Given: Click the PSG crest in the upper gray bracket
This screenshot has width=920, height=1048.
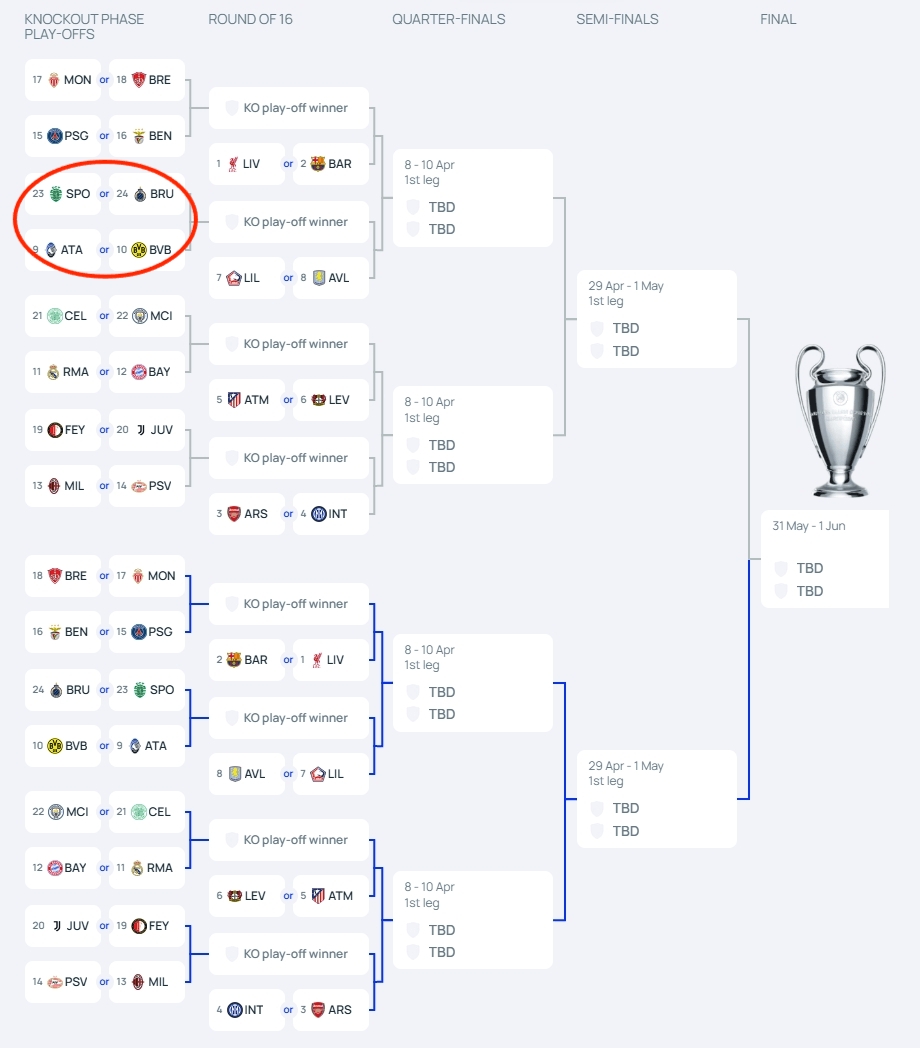Looking at the screenshot, I should [x=54, y=136].
